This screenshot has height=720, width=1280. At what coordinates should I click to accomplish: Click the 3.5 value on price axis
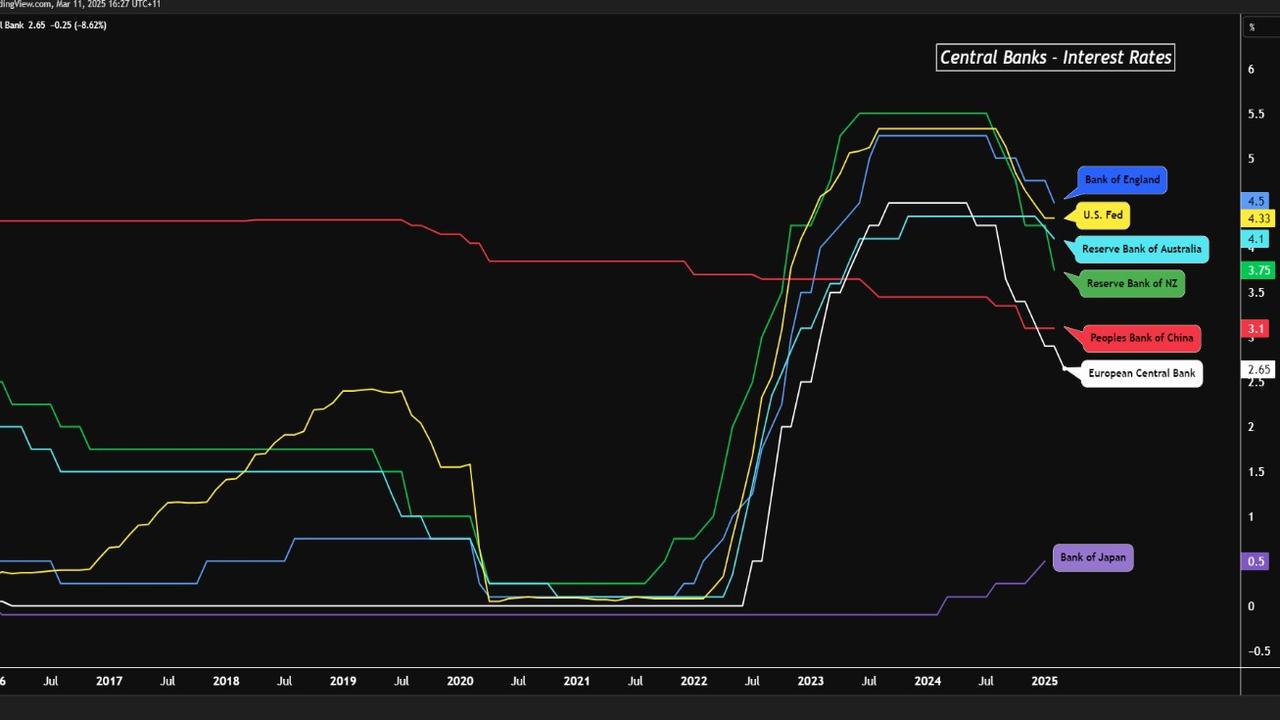(x=1254, y=293)
